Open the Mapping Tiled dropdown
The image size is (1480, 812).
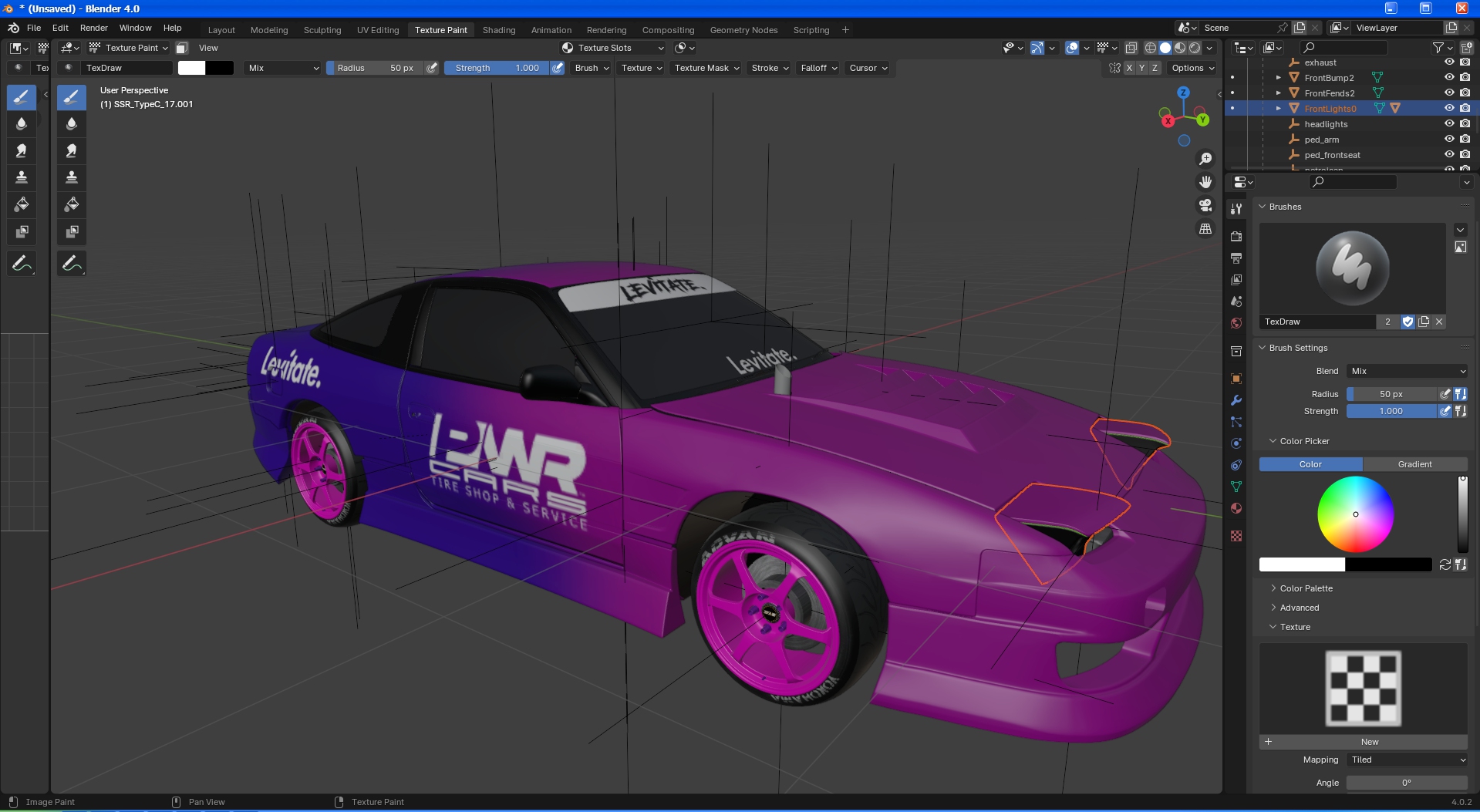pos(1407,760)
